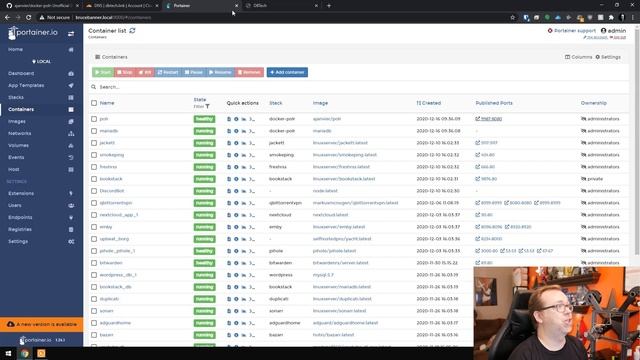
Task: Click the Home icon in the sidebar
Action: (71, 49)
